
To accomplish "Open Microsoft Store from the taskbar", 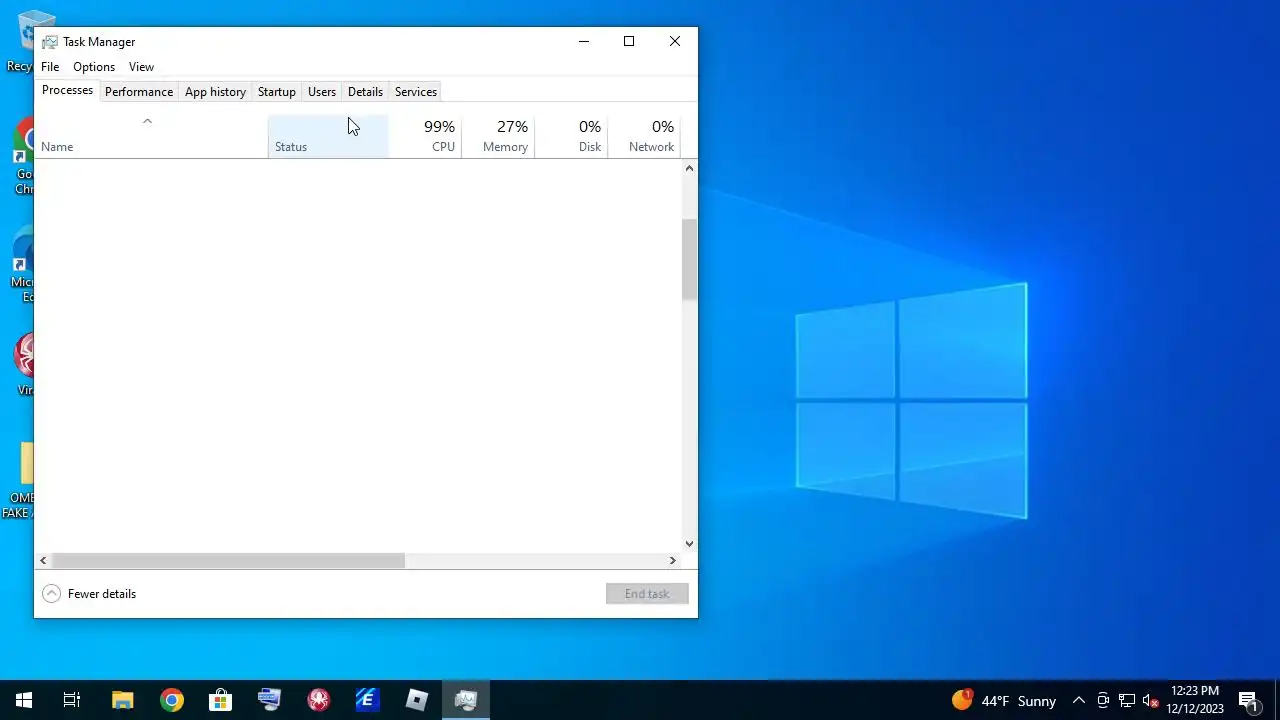I will coord(220,700).
